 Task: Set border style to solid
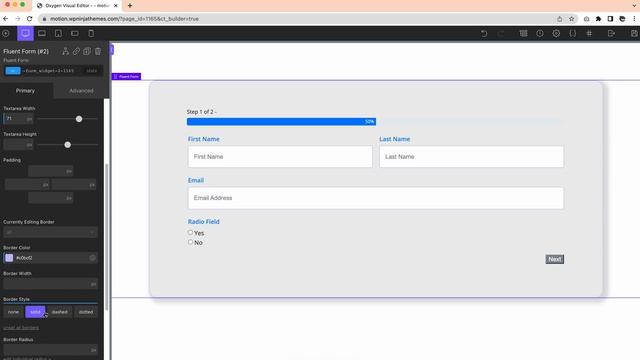click(x=35, y=312)
